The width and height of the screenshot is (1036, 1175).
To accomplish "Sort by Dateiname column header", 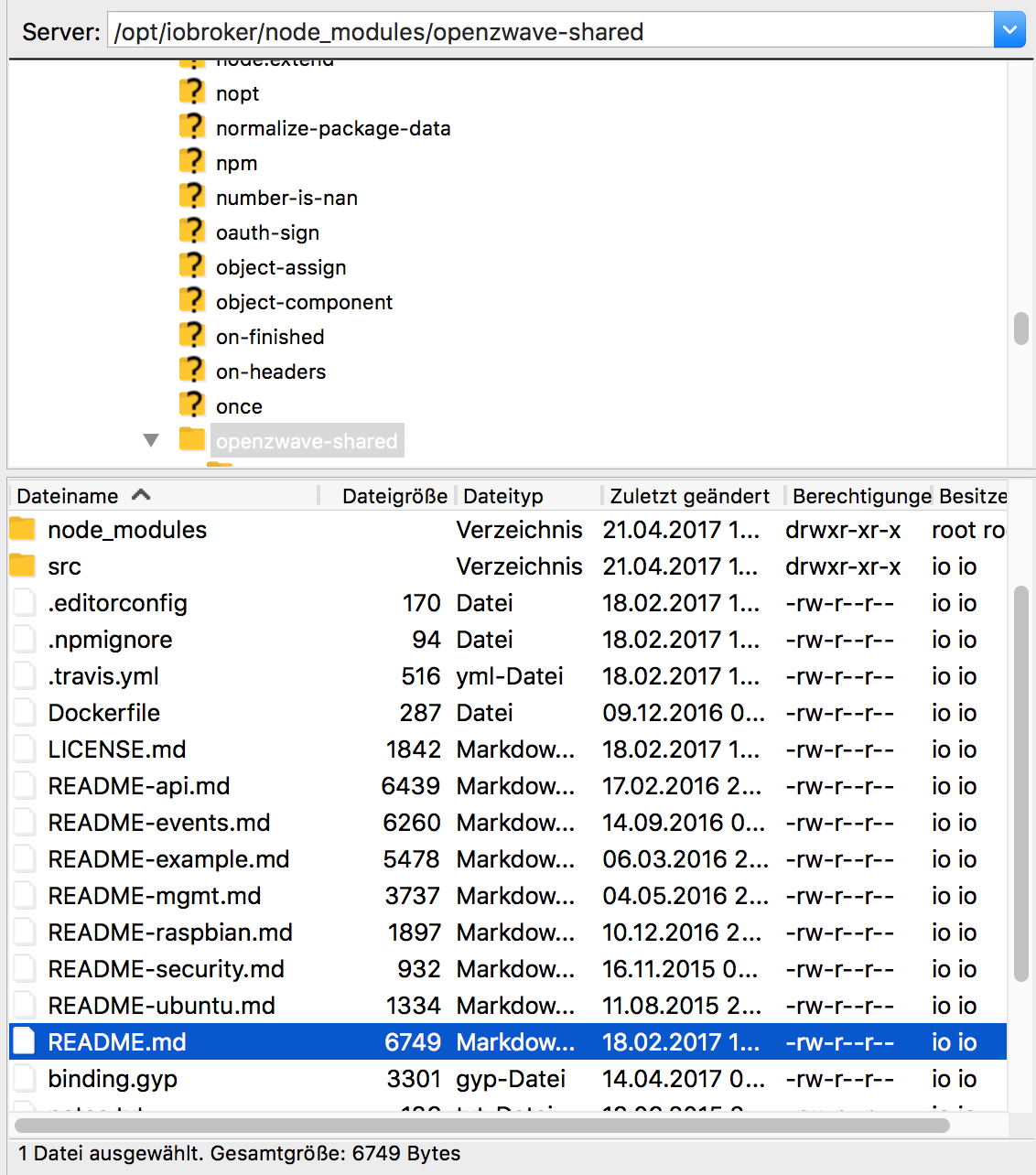I will click(69, 496).
